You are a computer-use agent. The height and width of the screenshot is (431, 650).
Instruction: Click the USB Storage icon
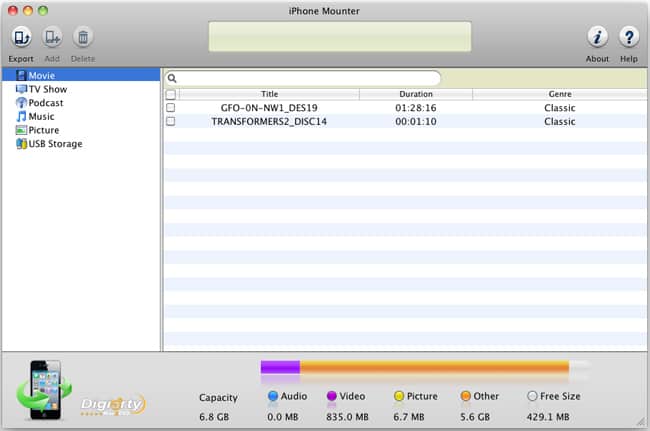pyautogui.click(x=21, y=144)
